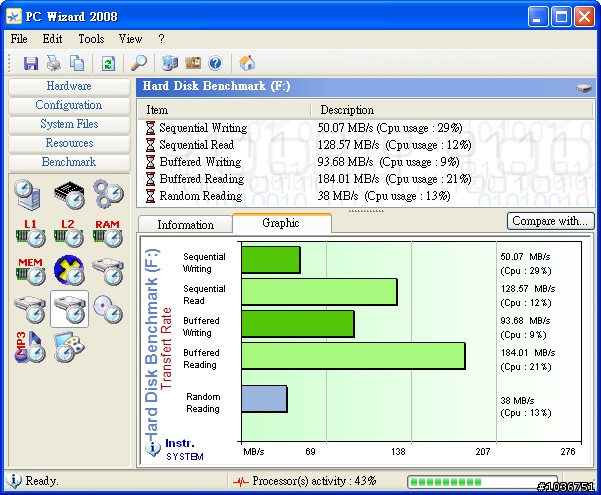Image resolution: width=601 pixels, height=495 pixels.
Task: Open the Configuration section
Action: [x=69, y=105]
